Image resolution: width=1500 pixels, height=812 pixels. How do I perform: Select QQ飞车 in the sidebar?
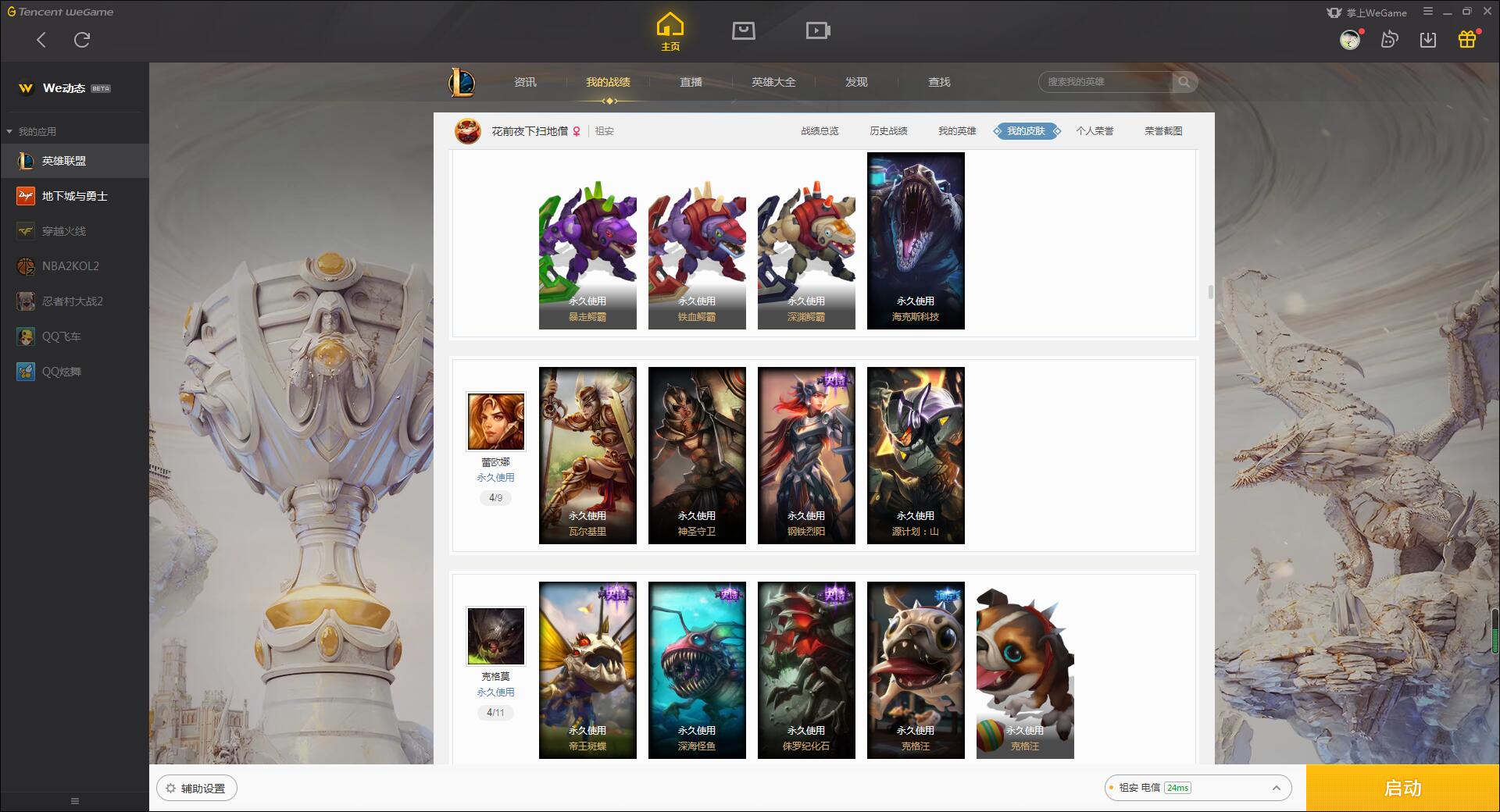(x=74, y=337)
